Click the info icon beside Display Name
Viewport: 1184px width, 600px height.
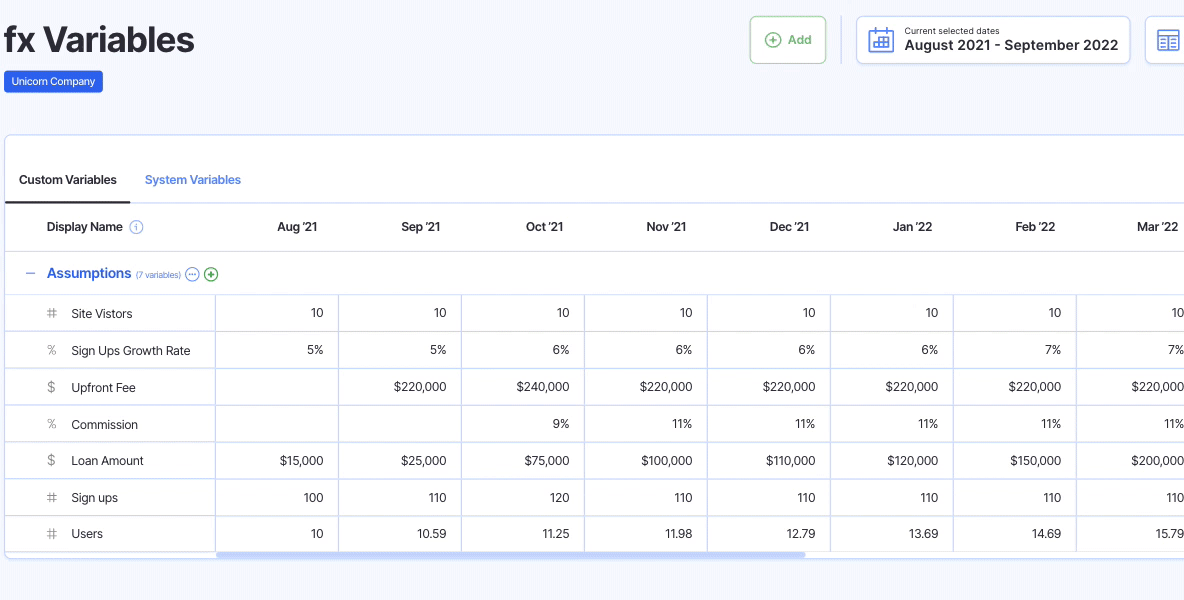pyautogui.click(x=137, y=227)
